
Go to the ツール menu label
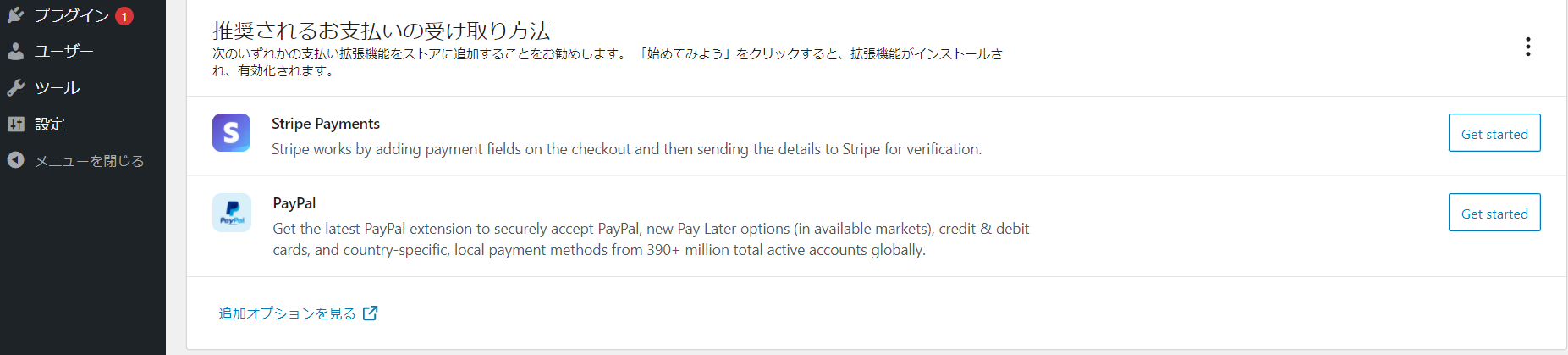tap(57, 88)
